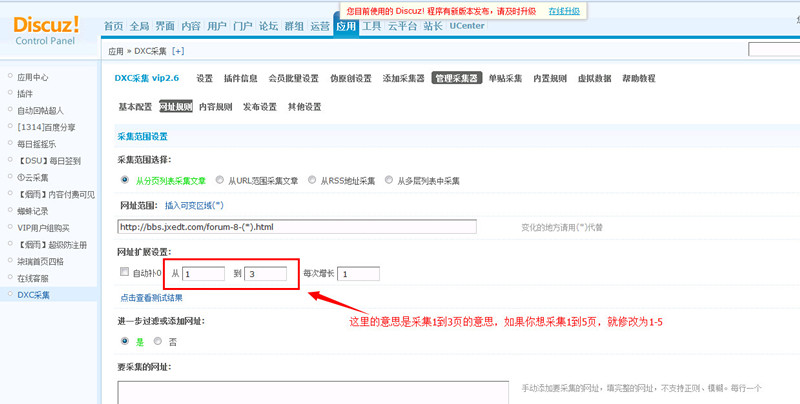
Task: Open the 单贴采集 tab
Action: point(505,78)
